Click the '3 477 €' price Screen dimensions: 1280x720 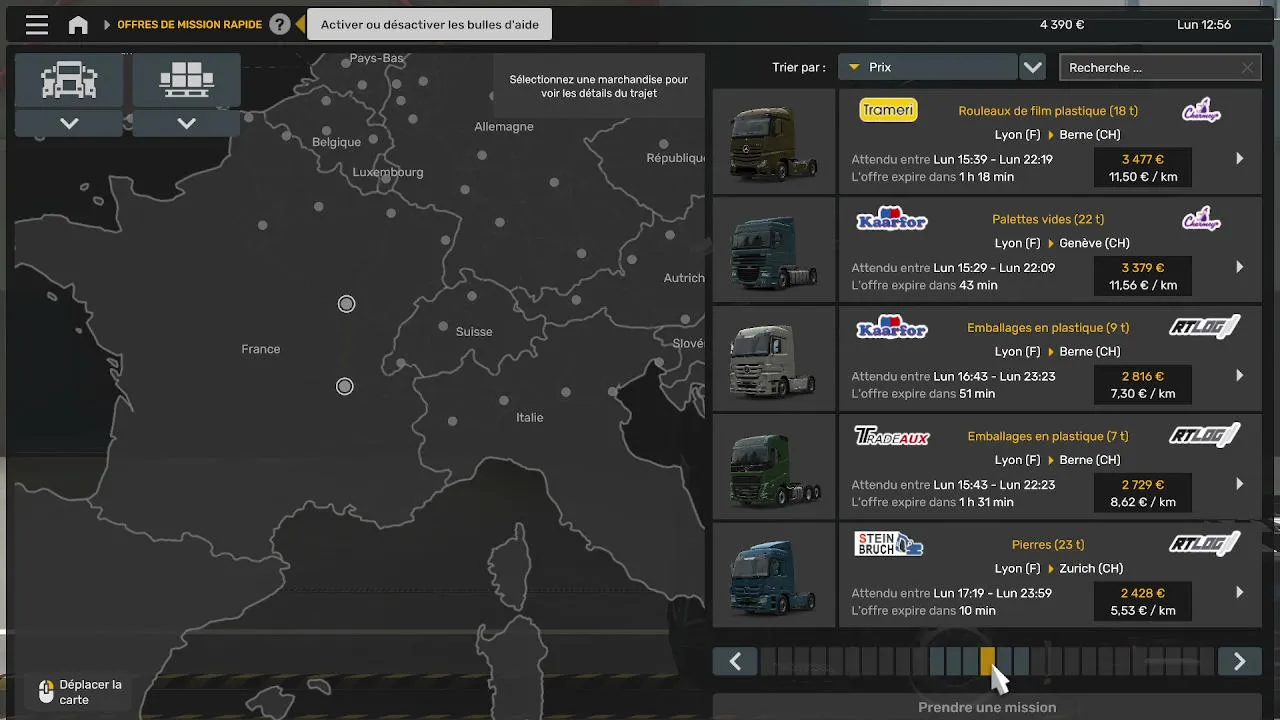pos(1143,159)
